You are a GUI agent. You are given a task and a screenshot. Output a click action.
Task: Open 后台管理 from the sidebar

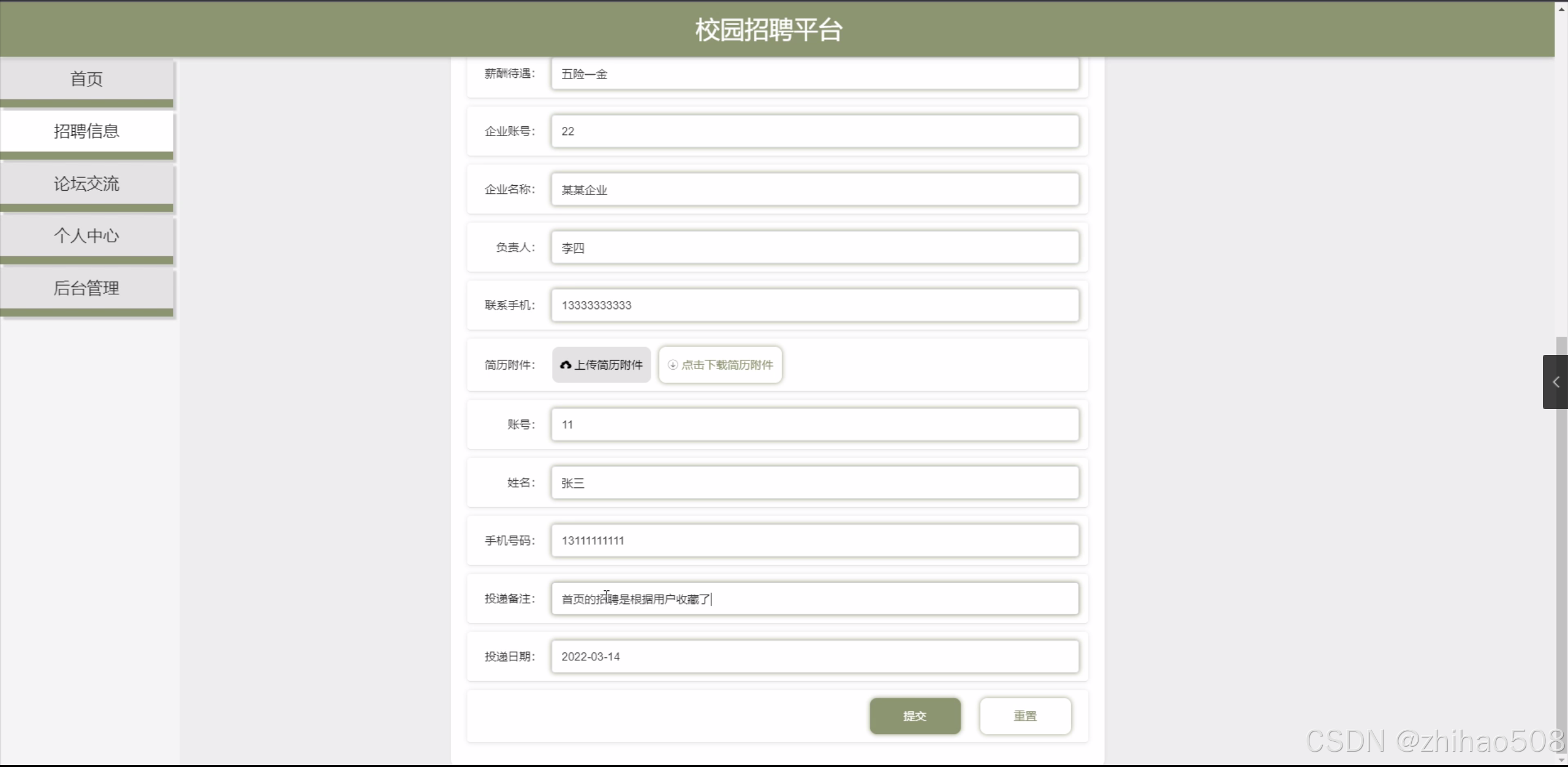pos(86,288)
